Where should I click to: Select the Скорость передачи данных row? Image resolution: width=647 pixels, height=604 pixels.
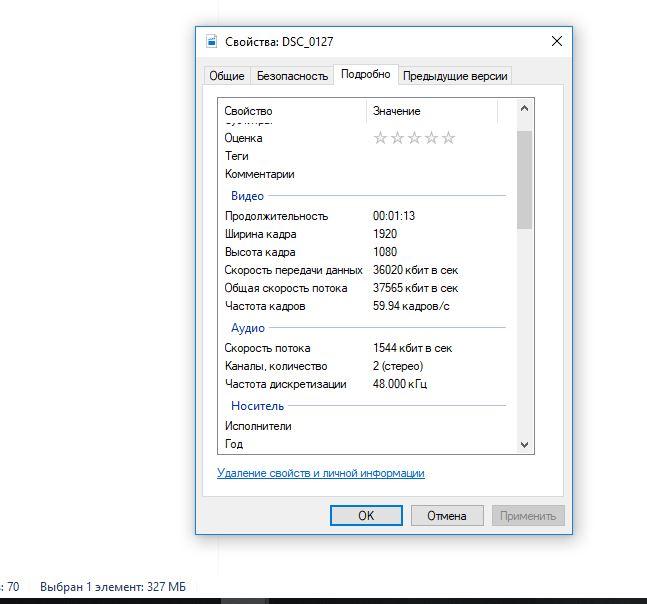366,270
